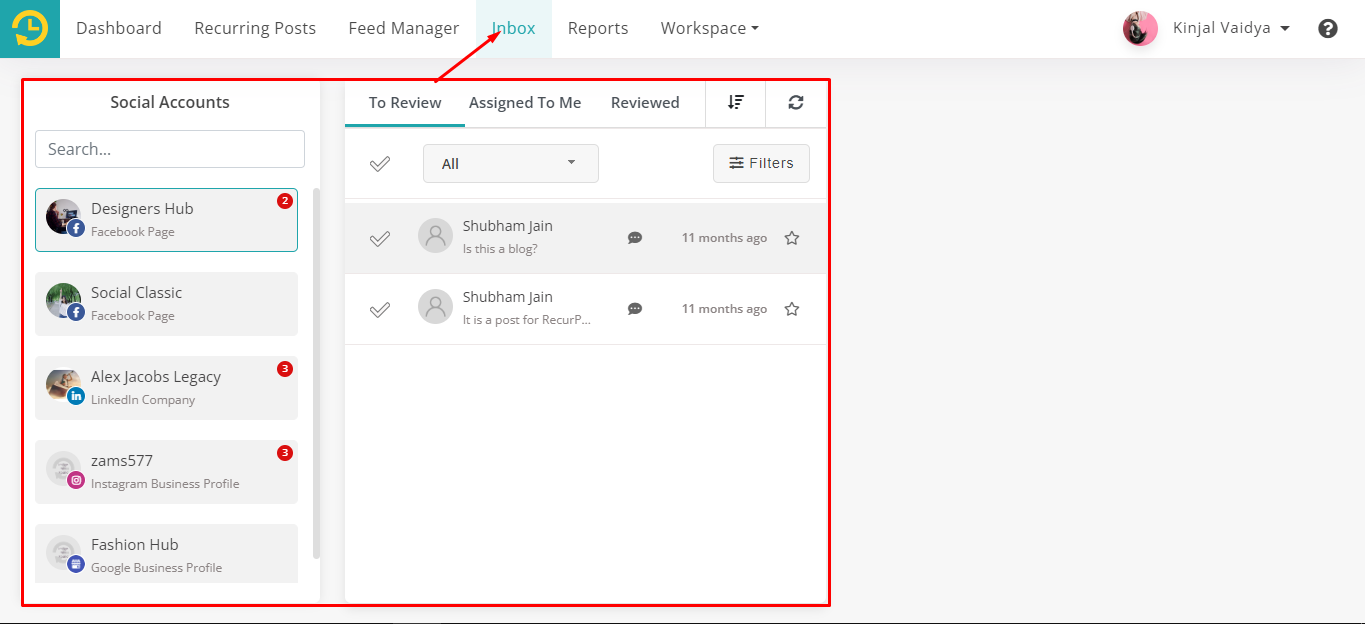Refresh the inbox with the reload icon
Viewport: 1365px width, 624px height.
tap(796, 102)
